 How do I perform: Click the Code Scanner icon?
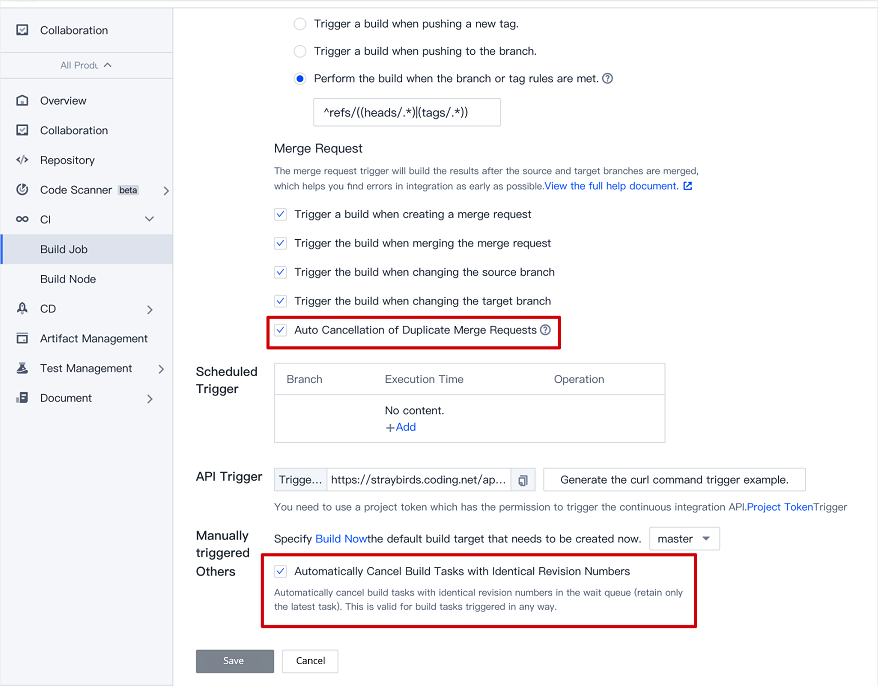[22, 190]
